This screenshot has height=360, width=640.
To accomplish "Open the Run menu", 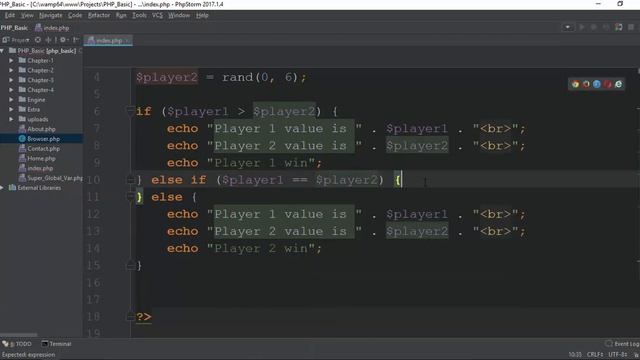I will pos(121,15).
